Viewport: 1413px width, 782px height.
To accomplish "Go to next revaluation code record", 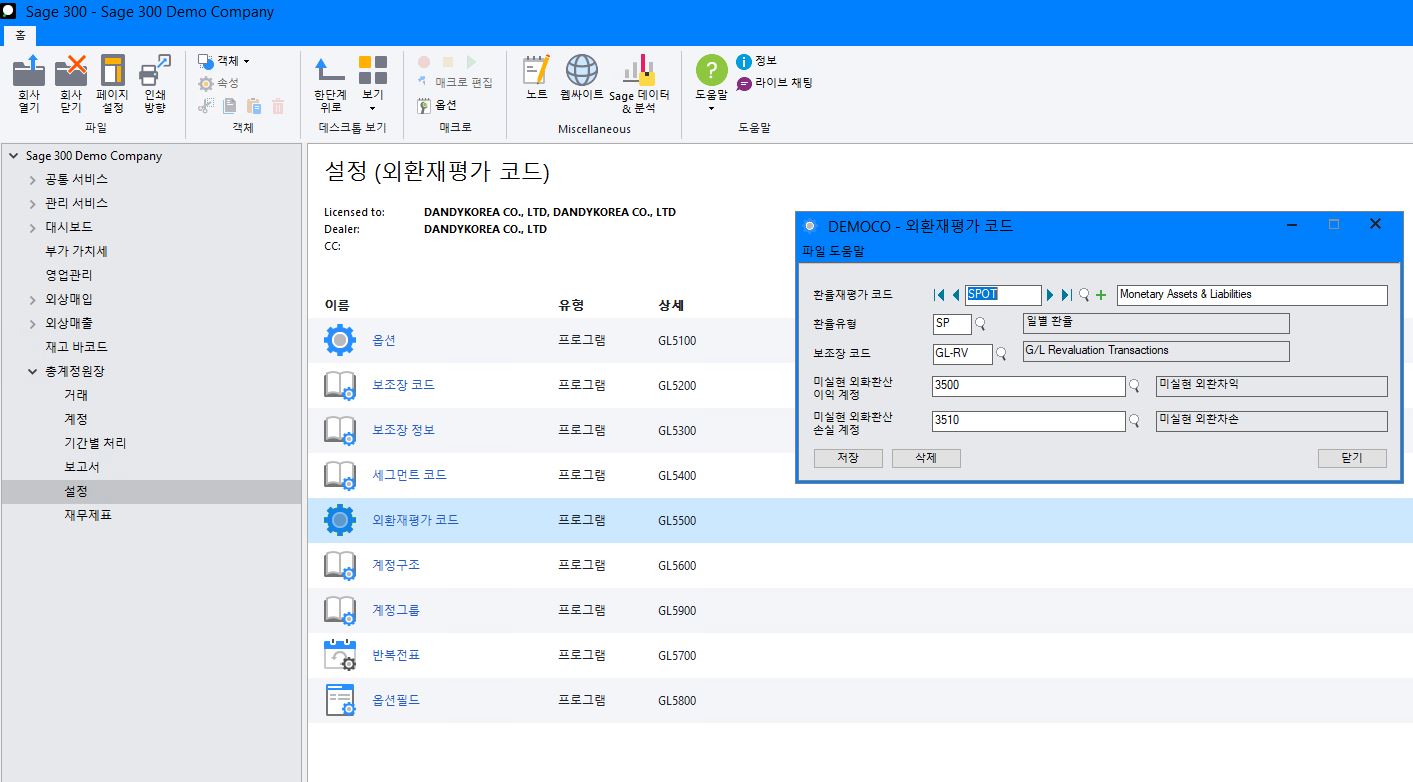I will (1050, 295).
